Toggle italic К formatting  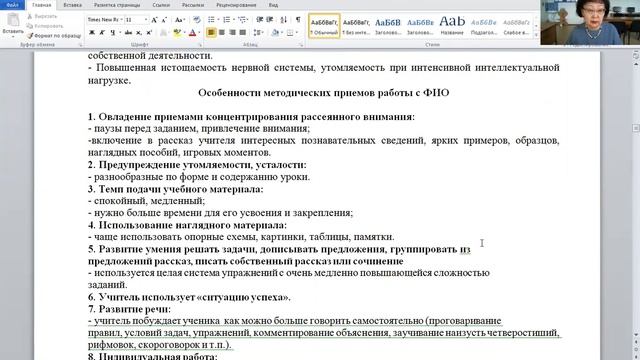(102, 33)
